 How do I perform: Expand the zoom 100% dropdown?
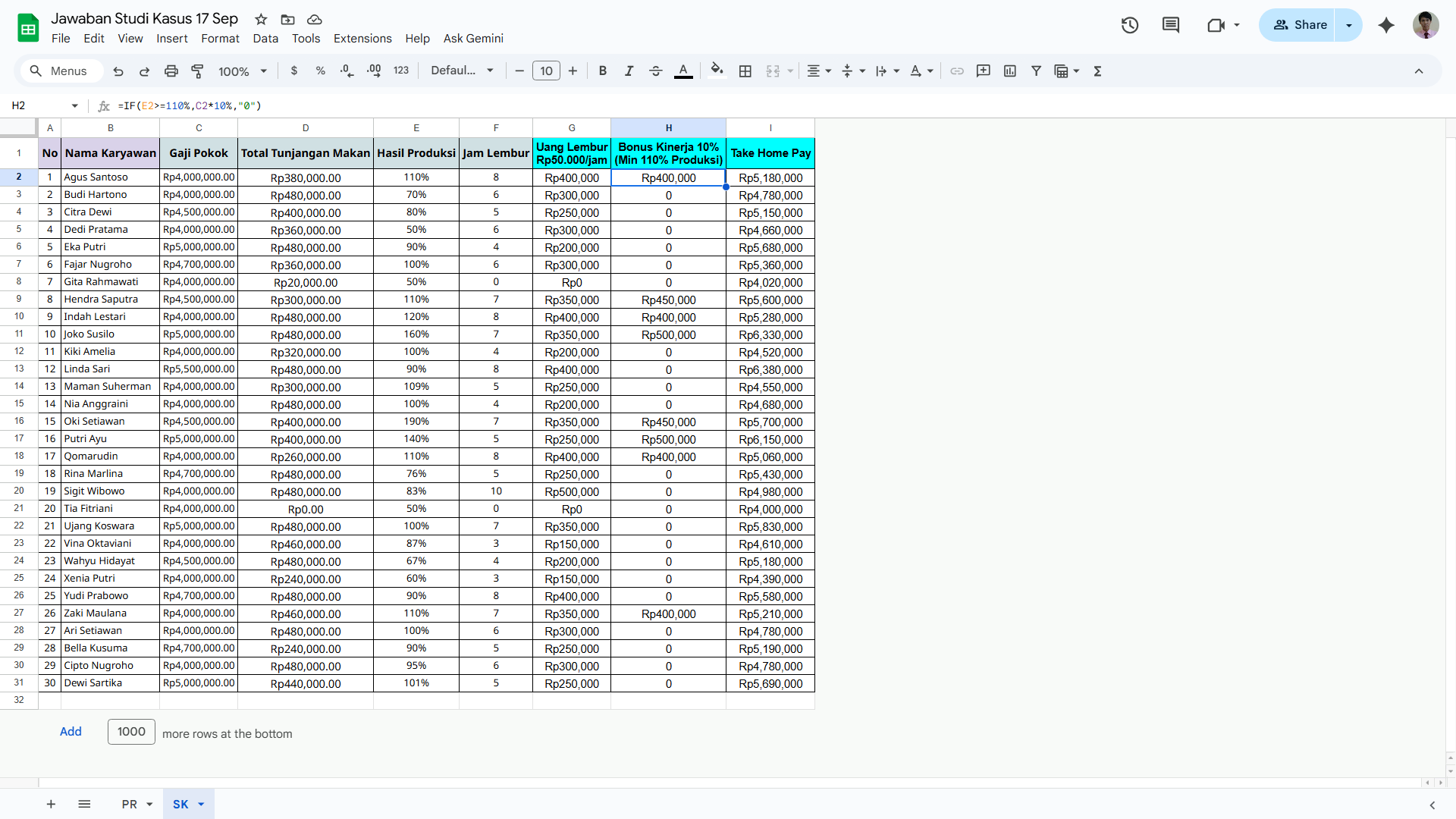point(243,71)
